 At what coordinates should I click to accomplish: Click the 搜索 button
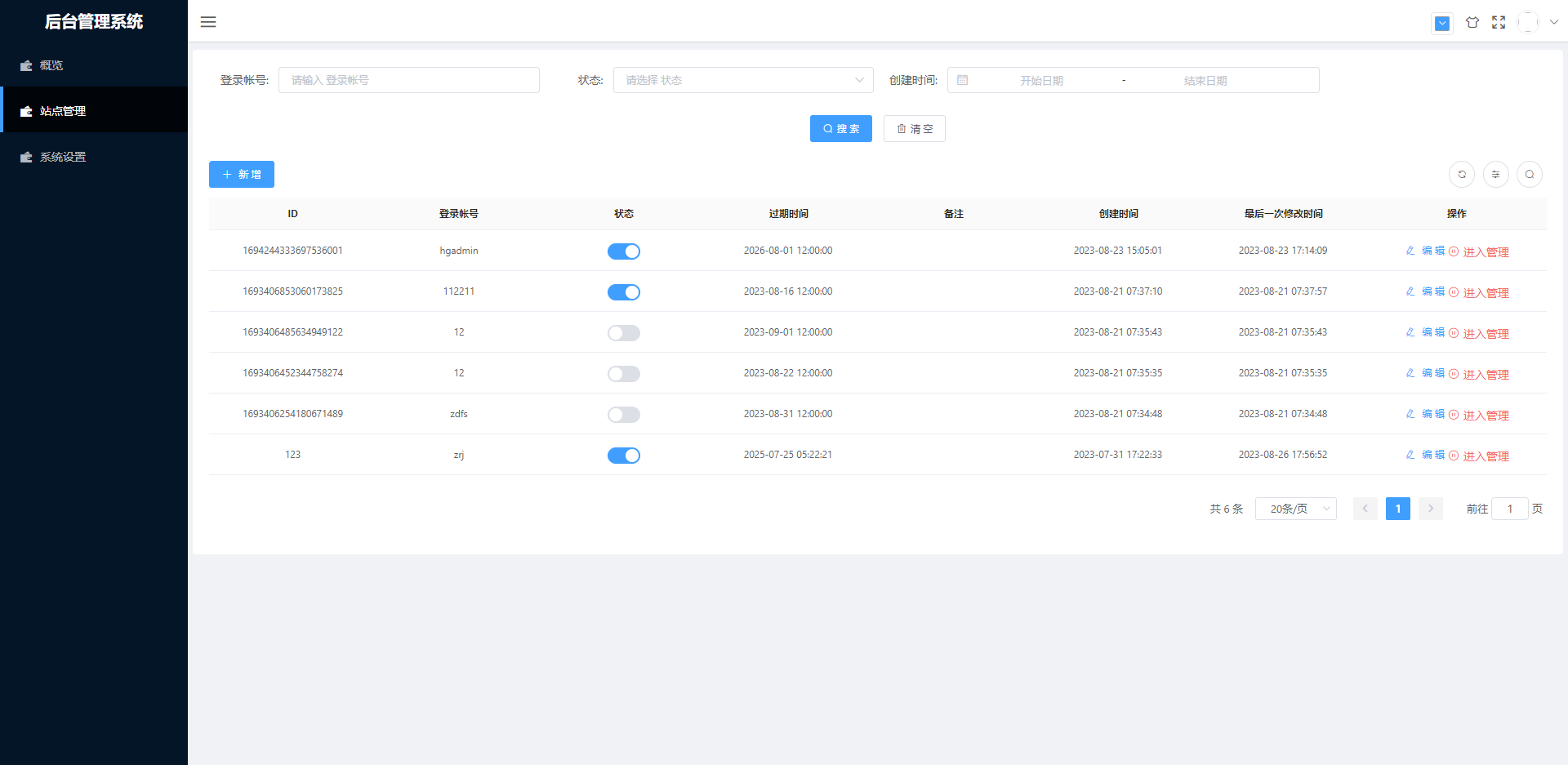pyautogui.click(x=840, y=129)
